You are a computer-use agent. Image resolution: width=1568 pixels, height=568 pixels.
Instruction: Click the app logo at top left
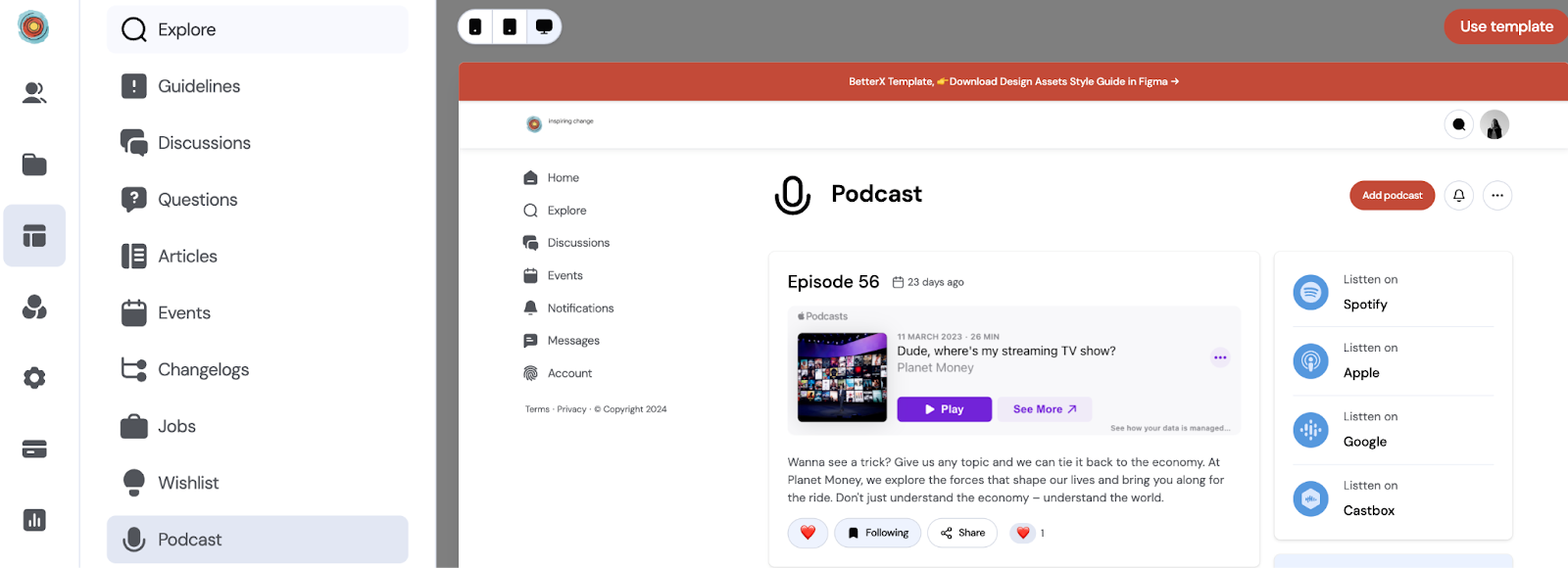tap(33, 27)
